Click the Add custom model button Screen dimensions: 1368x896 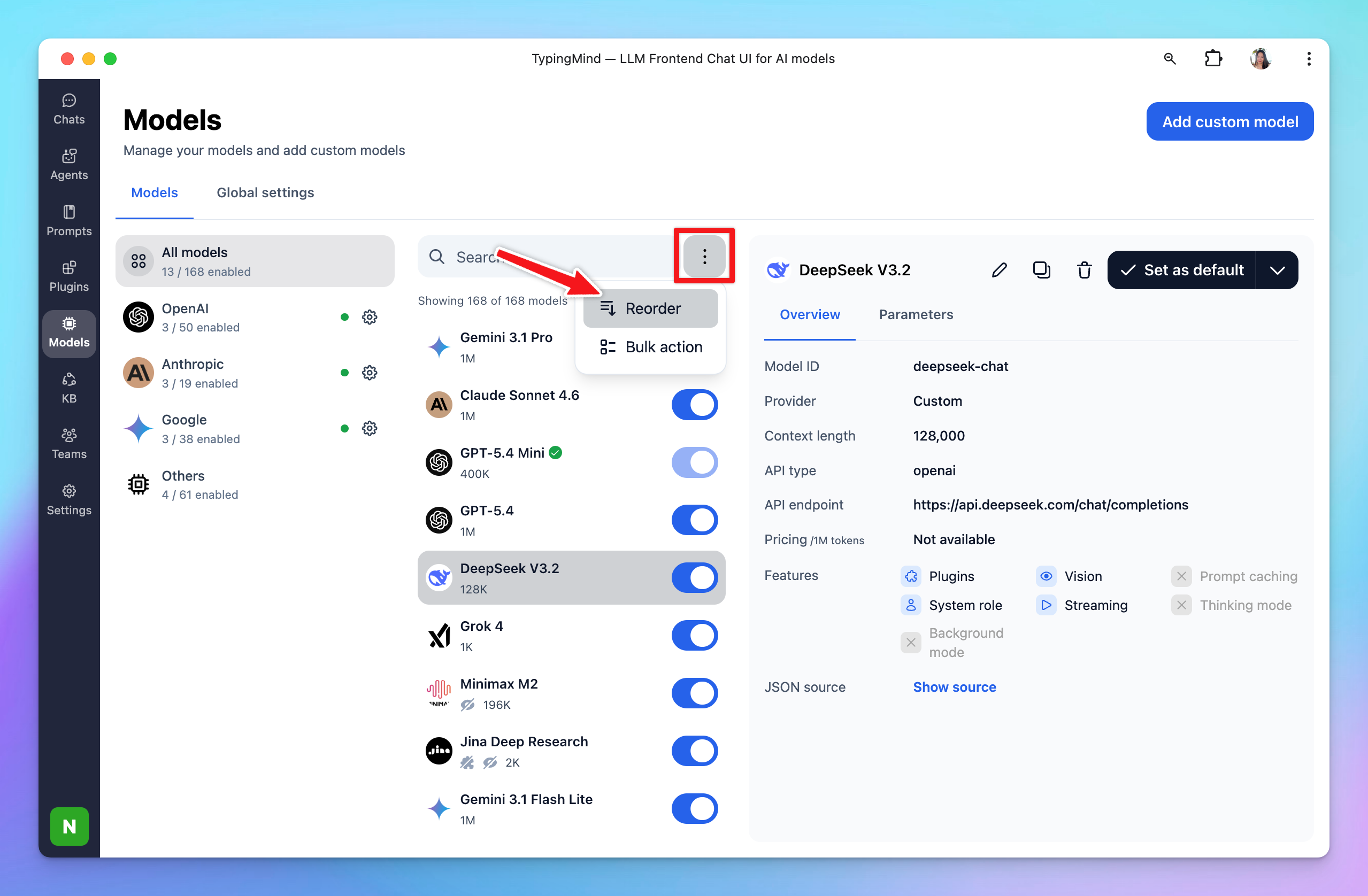tap(1229, 122)
